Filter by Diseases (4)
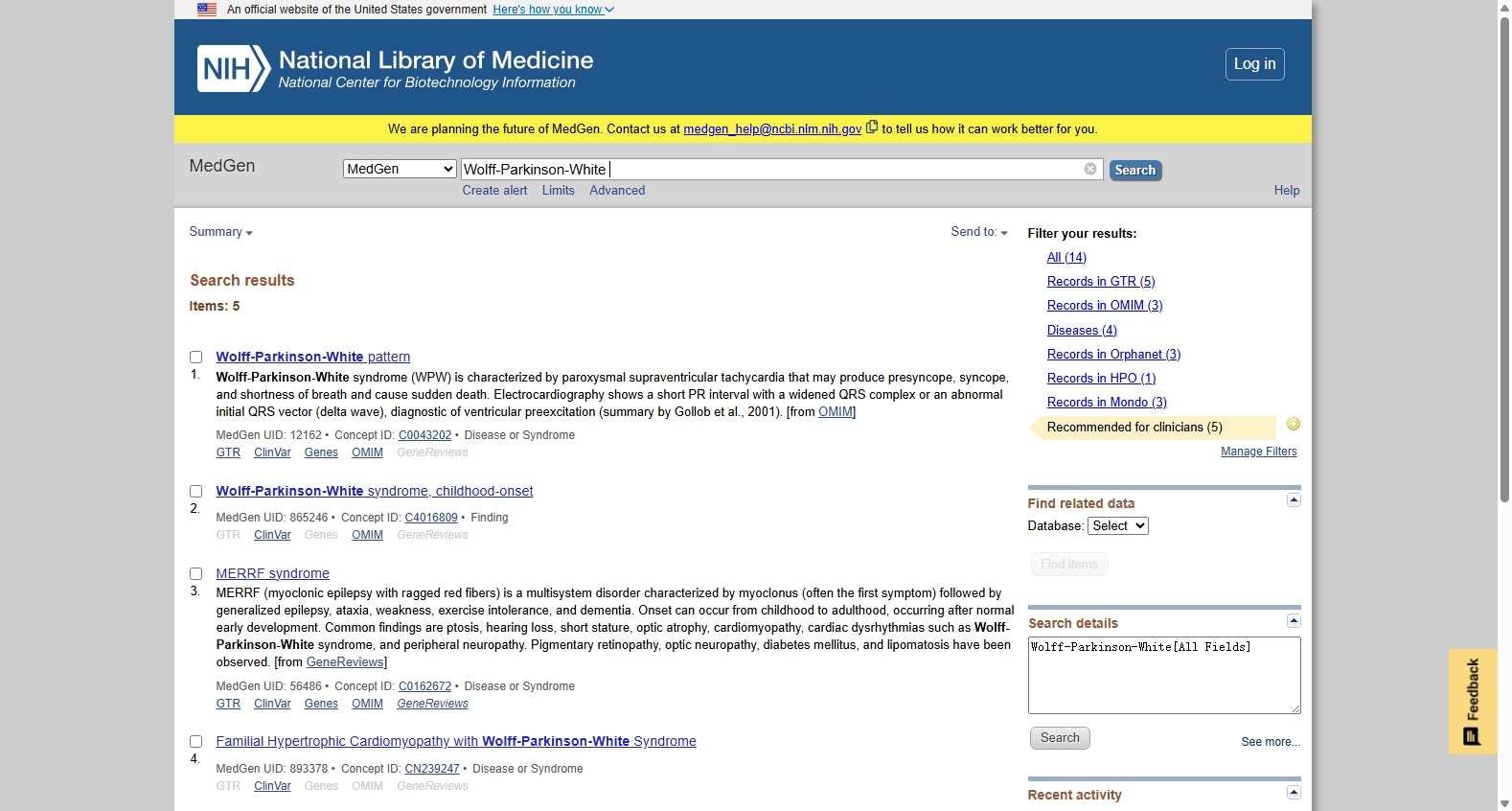Viewport: 1512px width, 811px height. point(1082,331)
